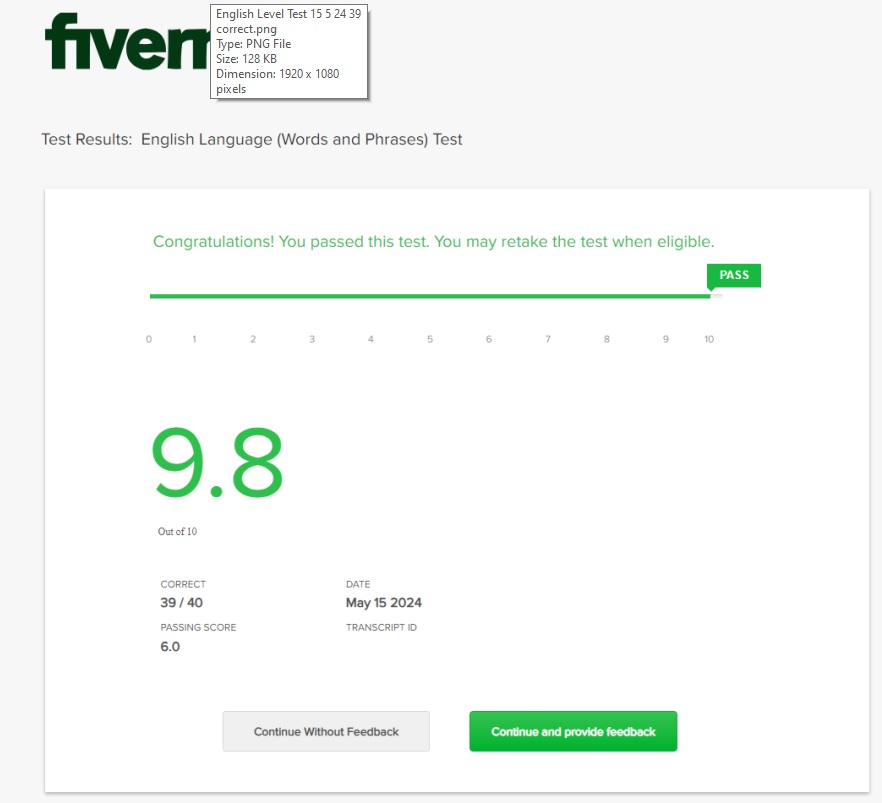The width and height of the screenshot is (882, 803).
Task: Click Continue Without Feedback button
Action: [x=326, y=731]
